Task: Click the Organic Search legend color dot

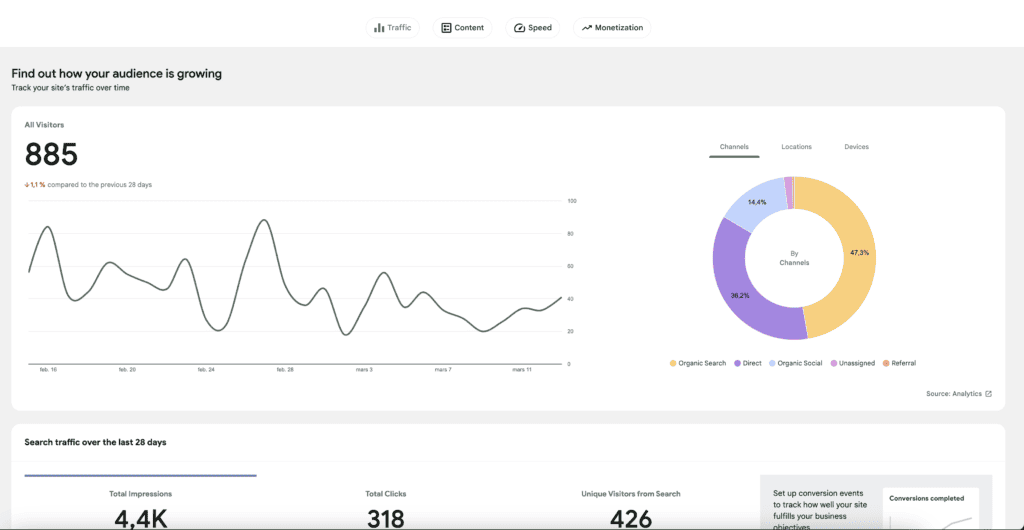Action: (x=673, y=363)
